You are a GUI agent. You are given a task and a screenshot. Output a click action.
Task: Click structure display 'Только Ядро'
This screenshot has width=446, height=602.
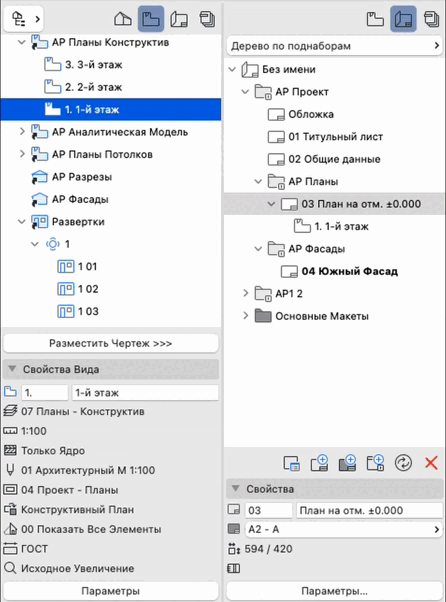click(53, 450)
